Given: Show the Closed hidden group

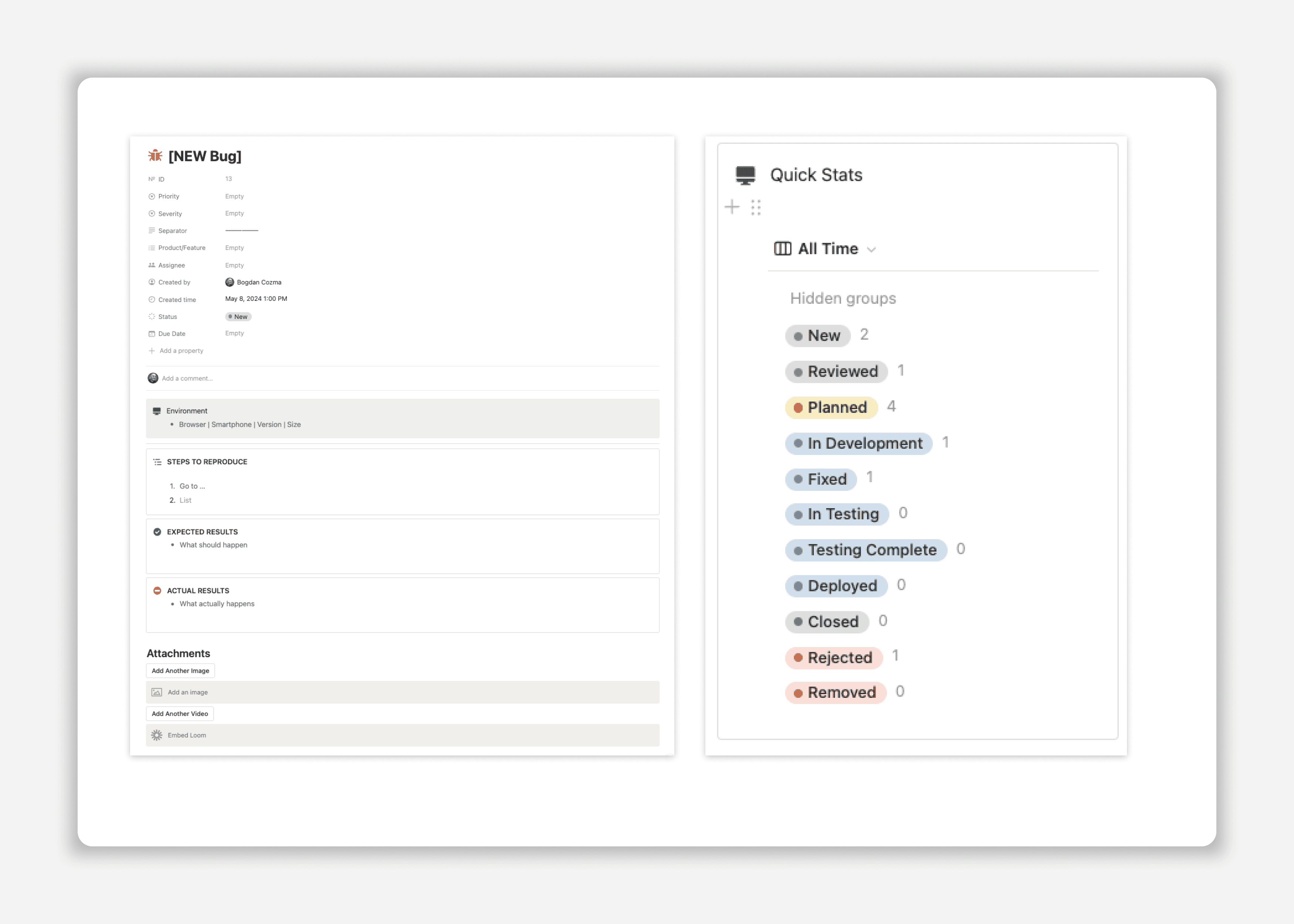Looking at the screenshot, I should point(827,621).
